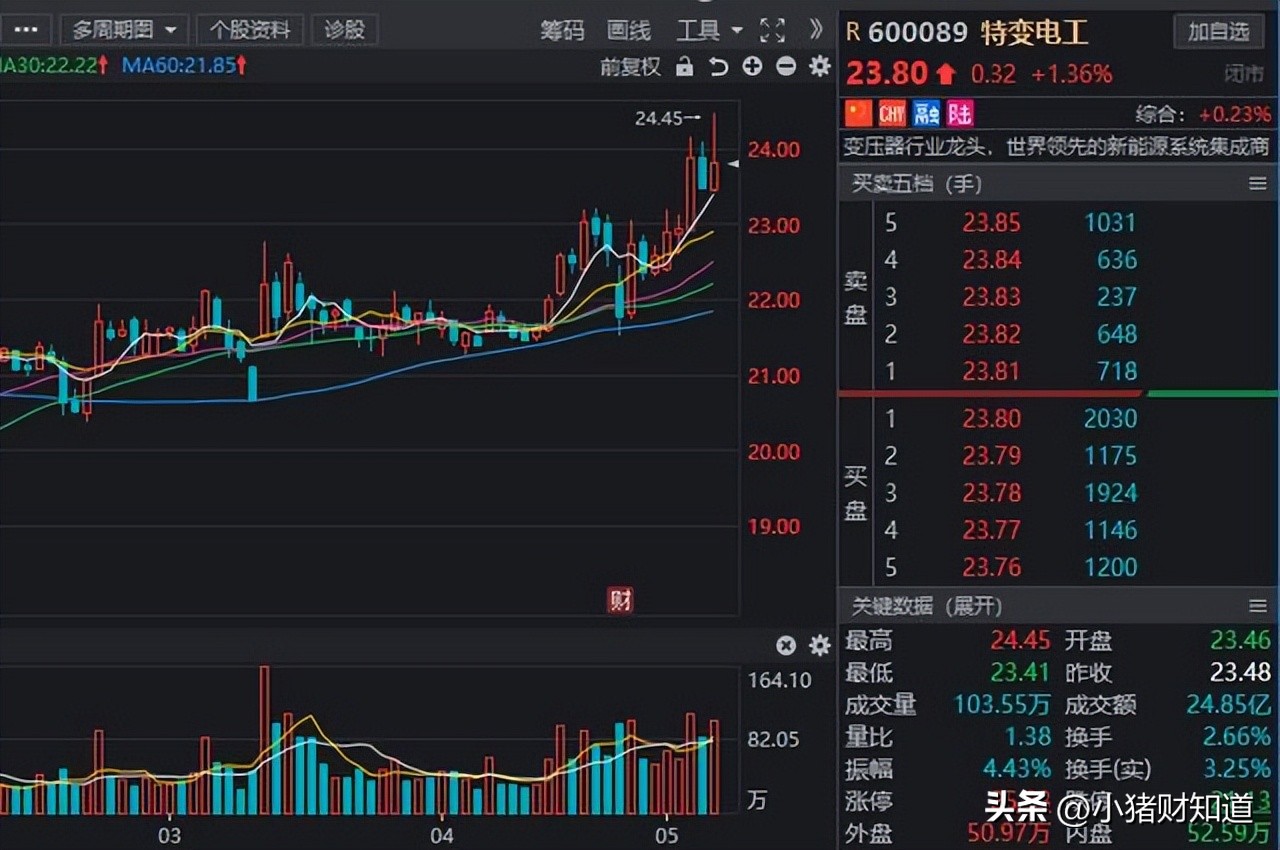Toggle the 诊股 diagnosis feature

tap(344, 29)
